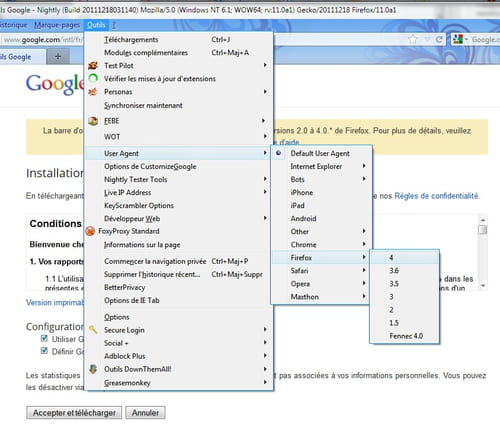Viewport: 500px width, 425px height.
Task: Select the Default User Agent radio option
Action: click(x=278, y=153)
